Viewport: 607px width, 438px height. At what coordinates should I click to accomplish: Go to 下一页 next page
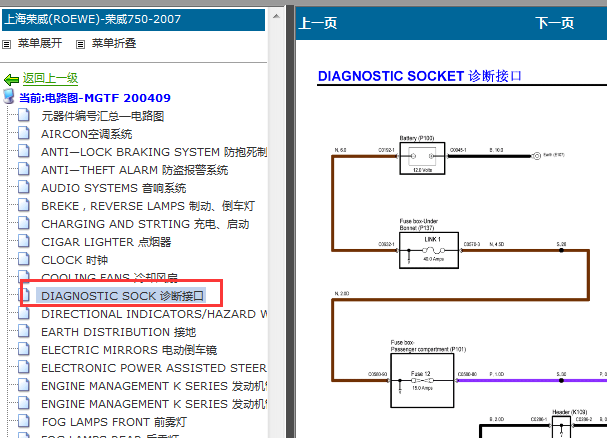tap(555, 23)
